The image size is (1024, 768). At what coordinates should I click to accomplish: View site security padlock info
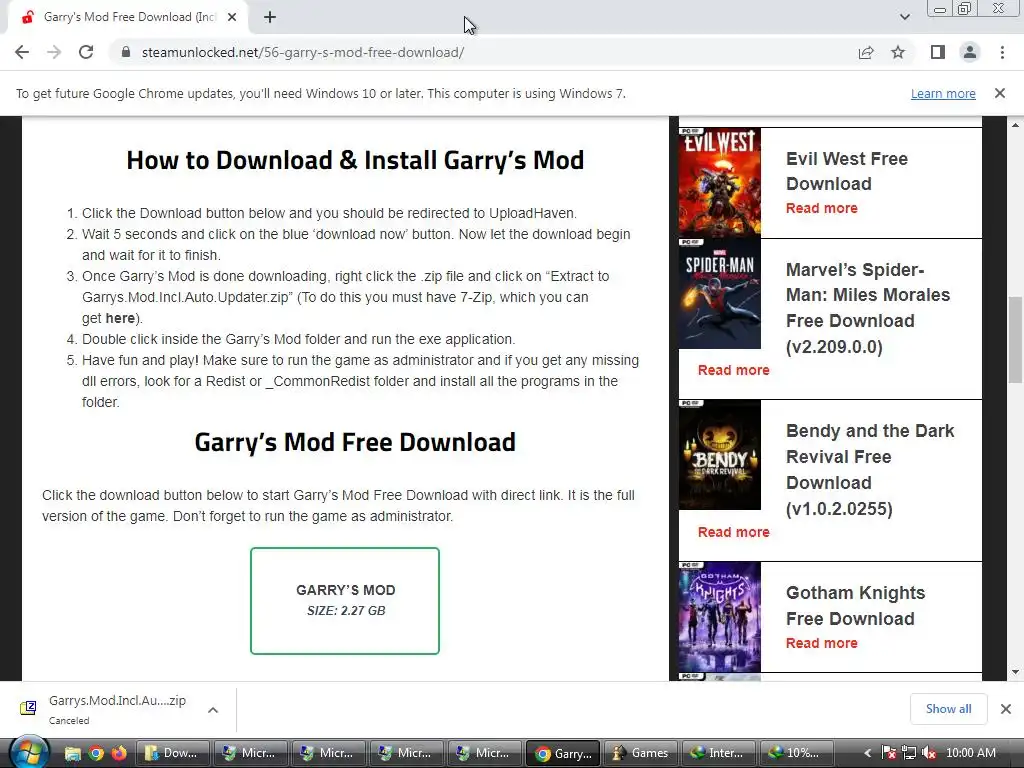pos(126,52)
